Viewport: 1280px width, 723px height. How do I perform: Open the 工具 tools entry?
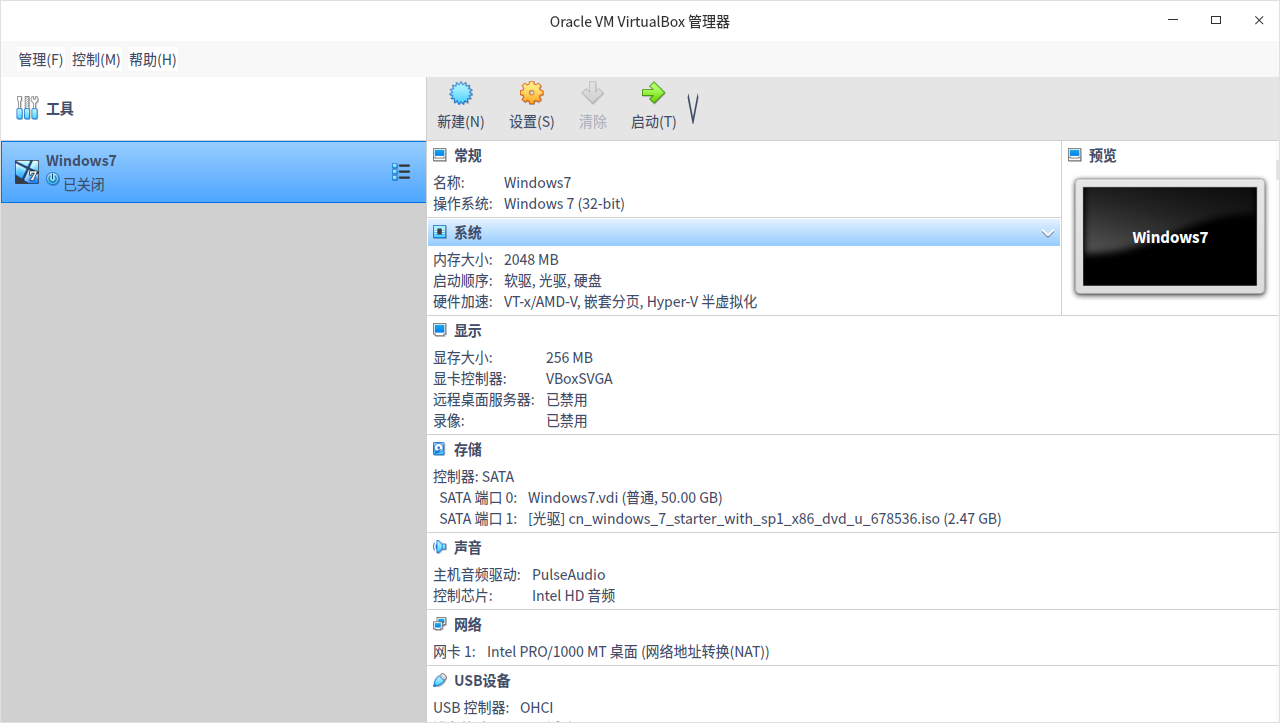point(213,108)
